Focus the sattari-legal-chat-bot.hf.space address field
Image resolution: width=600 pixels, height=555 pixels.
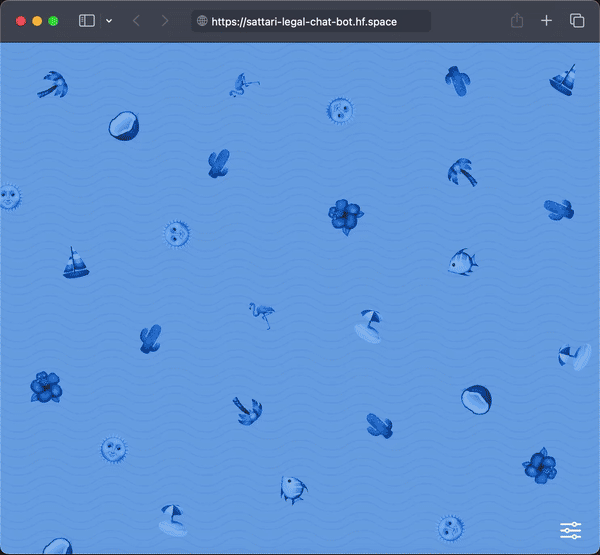[x=315, y=21]
